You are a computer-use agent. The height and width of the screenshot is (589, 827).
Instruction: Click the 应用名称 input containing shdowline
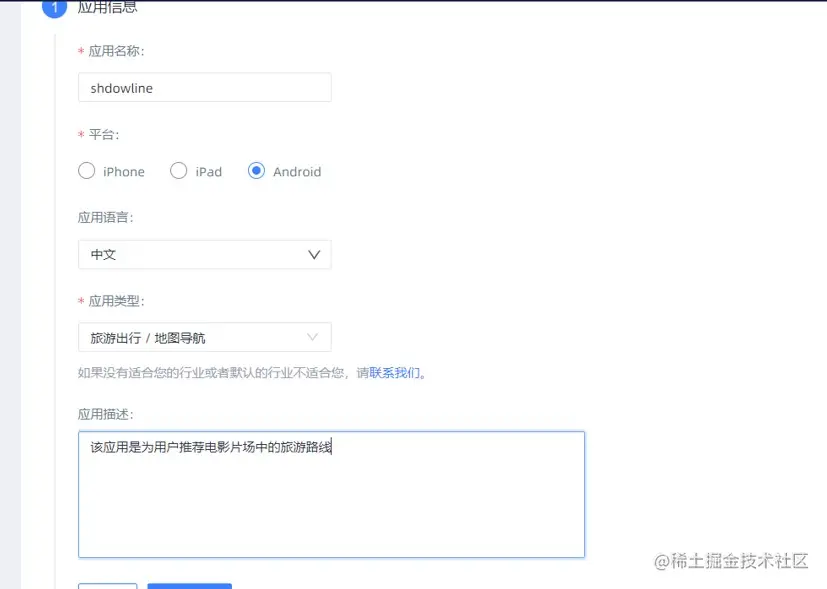(x=205, y=88)
